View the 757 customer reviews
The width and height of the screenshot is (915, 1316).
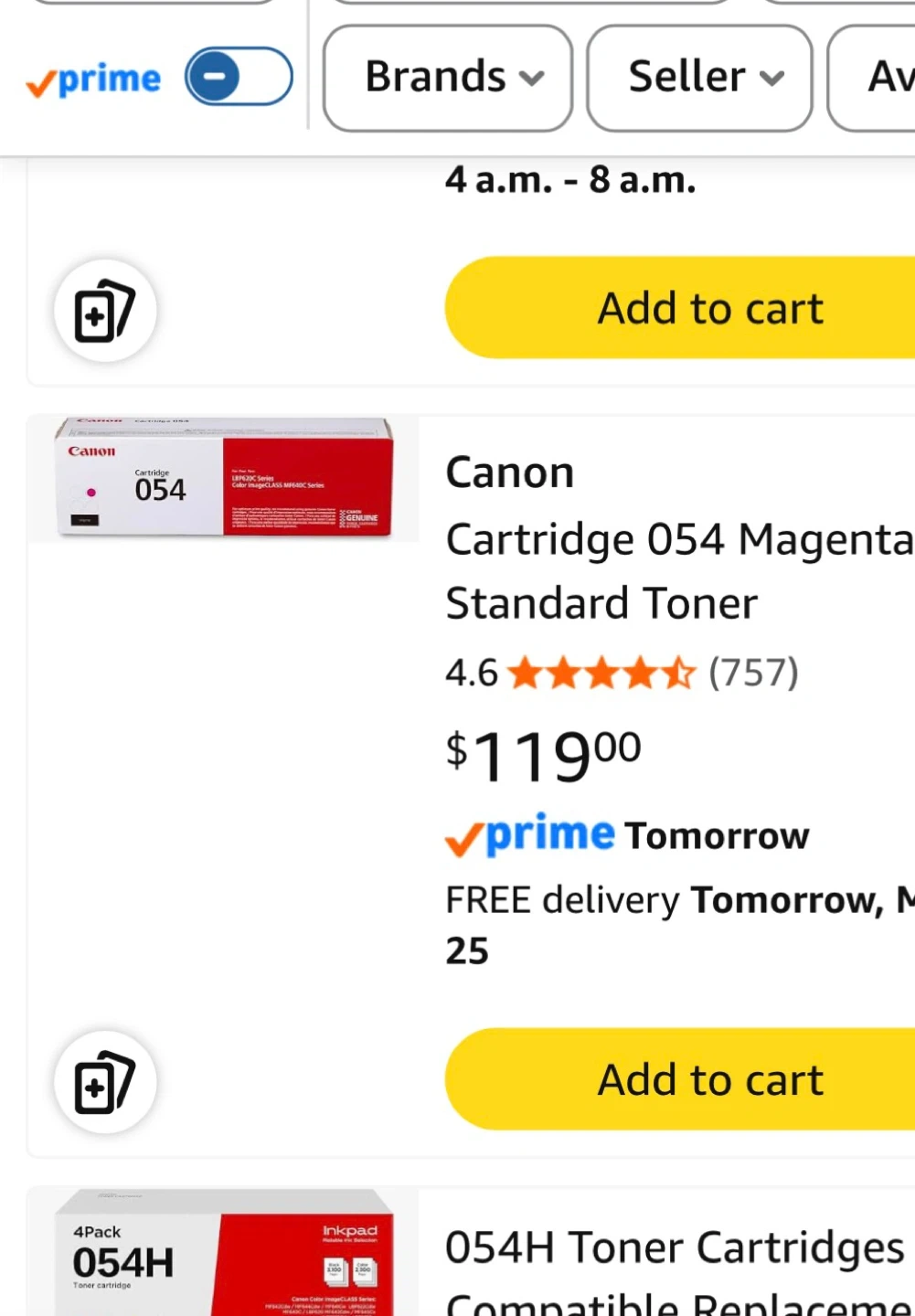(754, 674)
